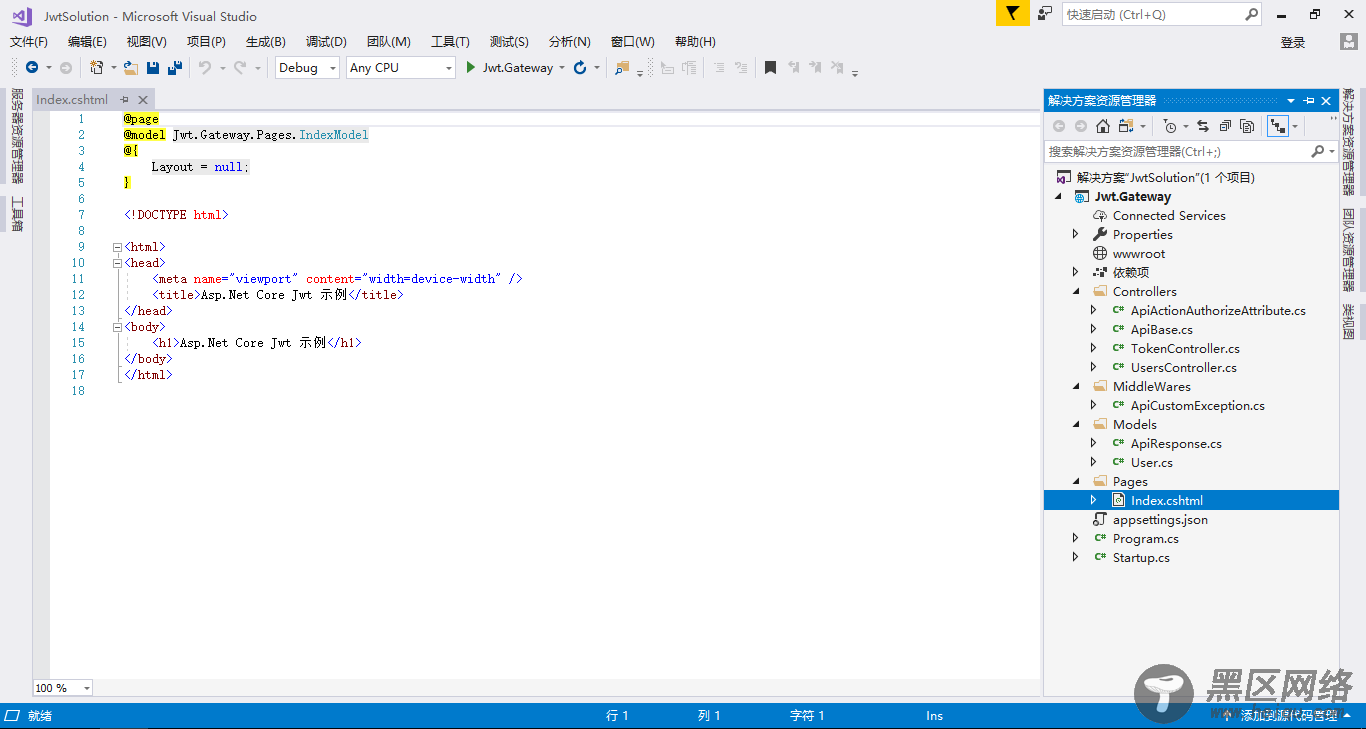
Task: Open the 编辑(E) menu
Action: [x=87, y=41]
